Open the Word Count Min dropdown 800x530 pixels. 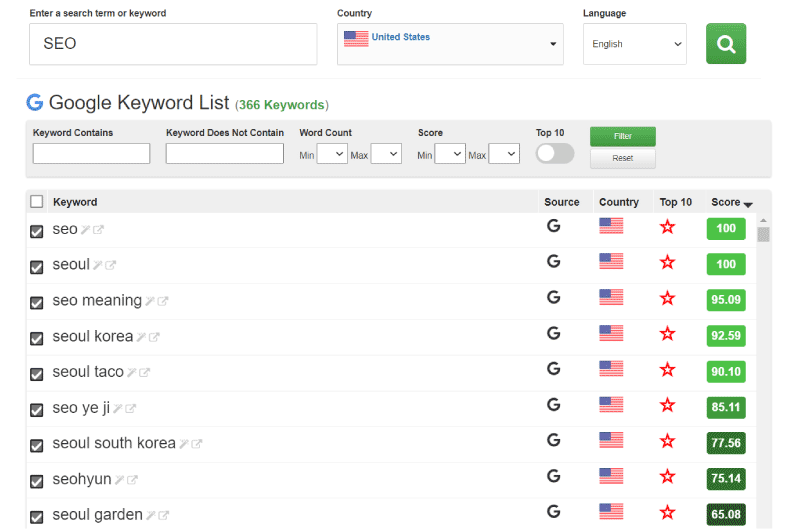coord(332,154)
